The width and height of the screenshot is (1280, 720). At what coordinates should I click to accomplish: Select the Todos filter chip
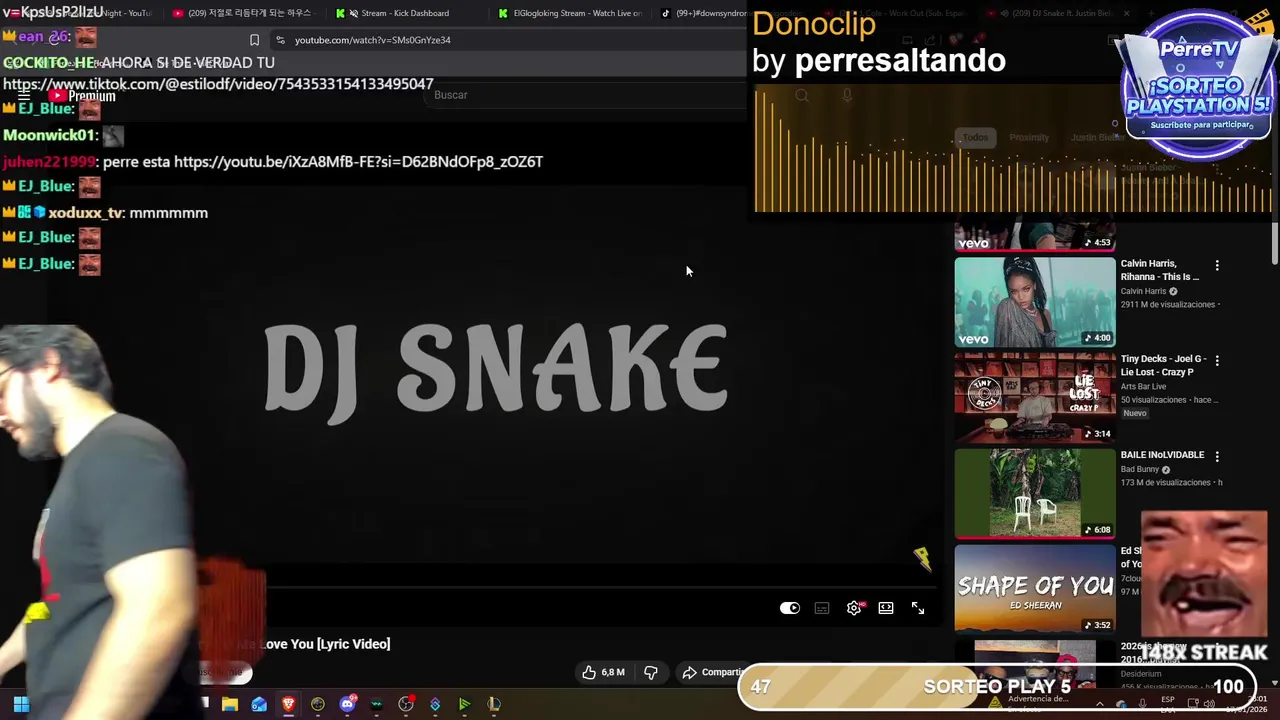point(975,137)
